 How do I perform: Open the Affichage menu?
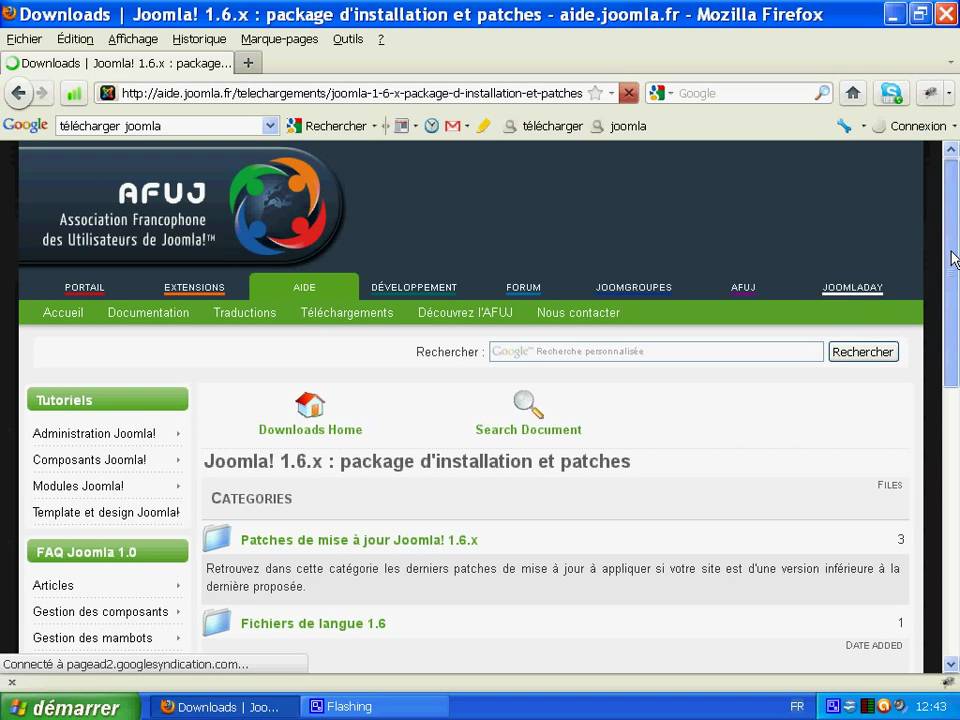[x=133, y=39]
